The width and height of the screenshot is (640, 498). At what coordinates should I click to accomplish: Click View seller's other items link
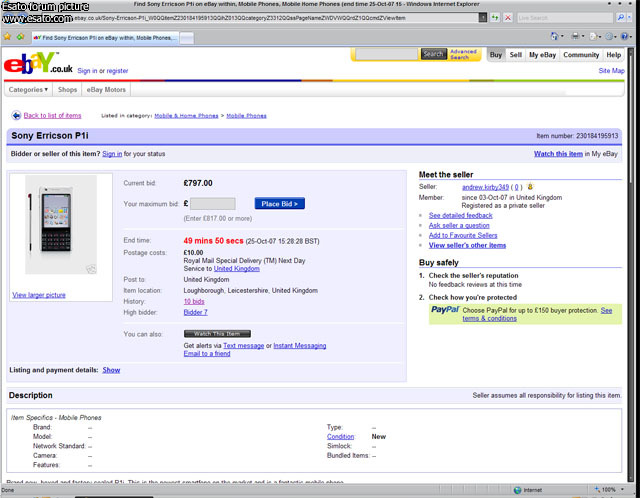click(467, 245)
